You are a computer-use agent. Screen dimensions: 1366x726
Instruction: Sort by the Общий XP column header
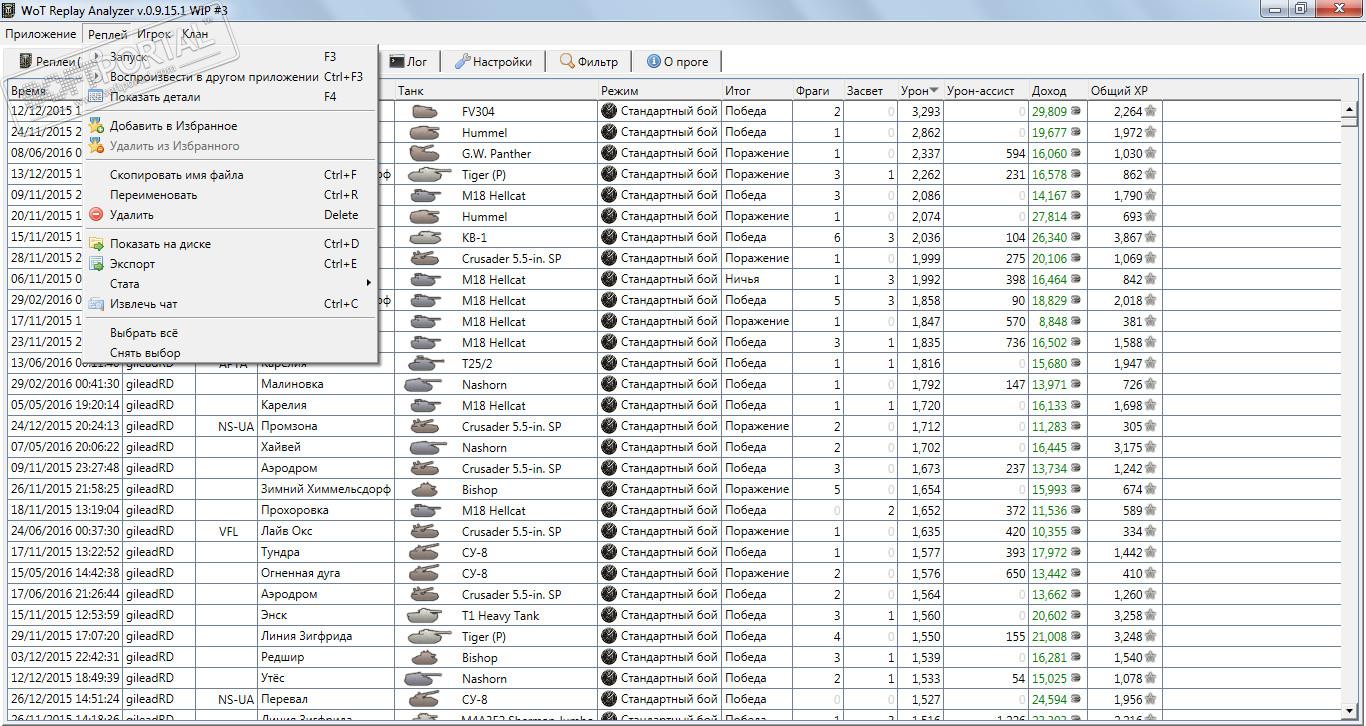[x=1124, y=91]
